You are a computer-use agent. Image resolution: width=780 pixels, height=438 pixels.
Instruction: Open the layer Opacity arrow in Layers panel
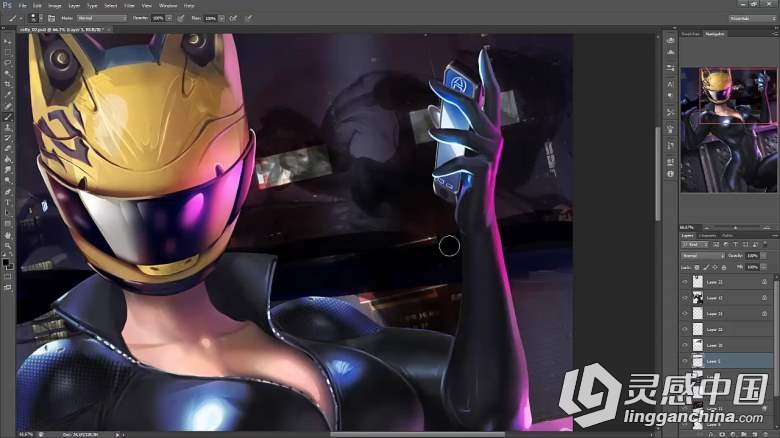tap(763, 256)
